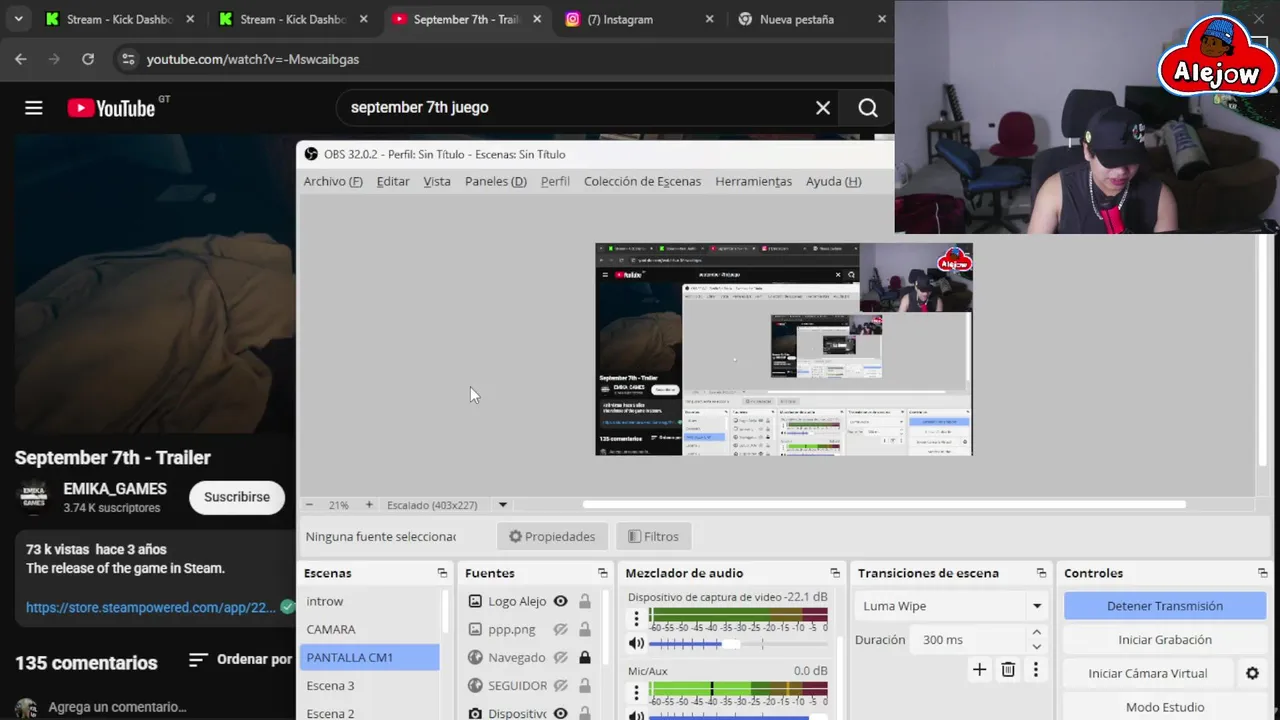Open the preview scaling dropdown arrow

(503, 505)
